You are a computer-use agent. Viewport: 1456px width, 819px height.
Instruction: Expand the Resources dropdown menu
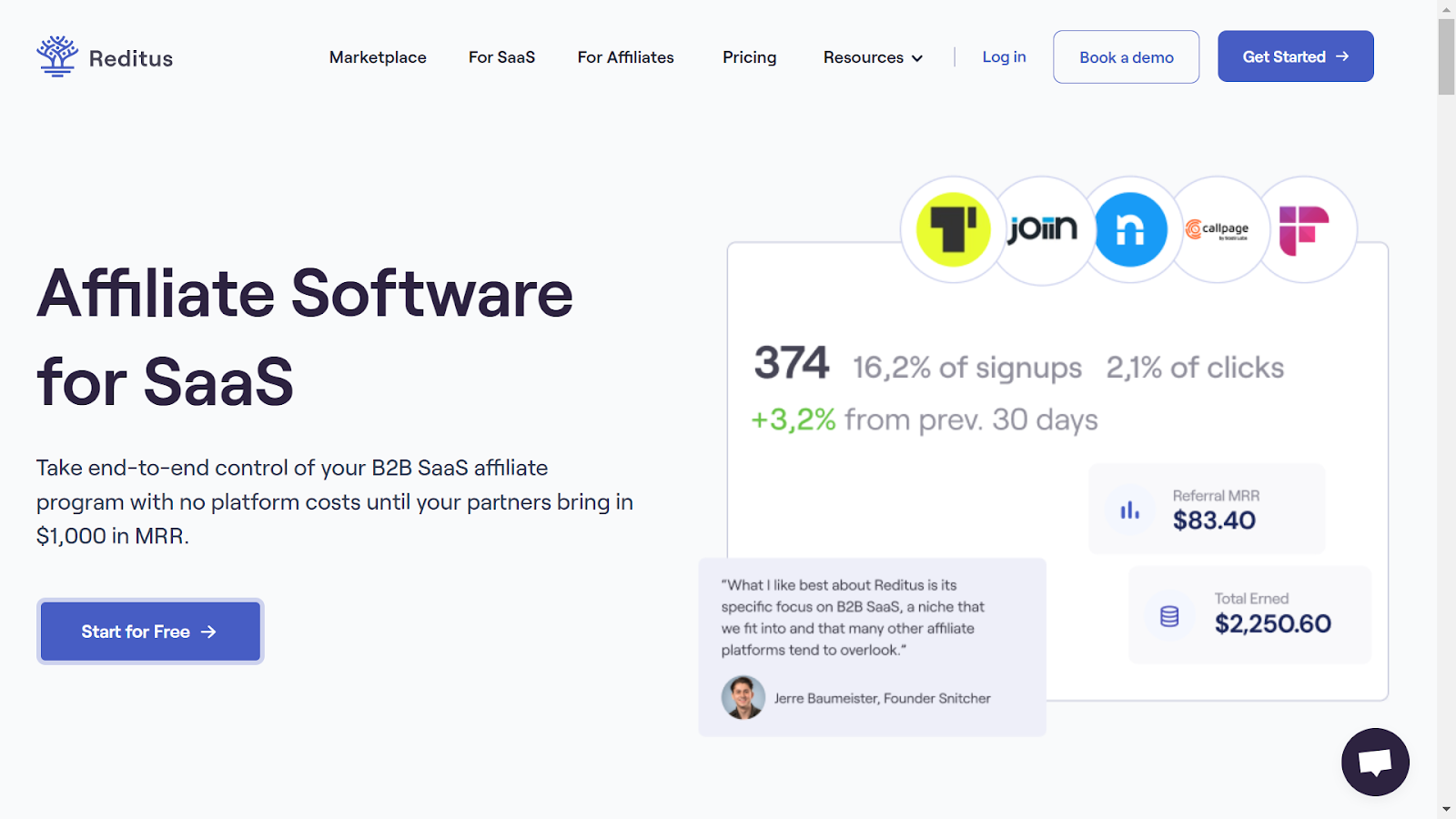873,57
